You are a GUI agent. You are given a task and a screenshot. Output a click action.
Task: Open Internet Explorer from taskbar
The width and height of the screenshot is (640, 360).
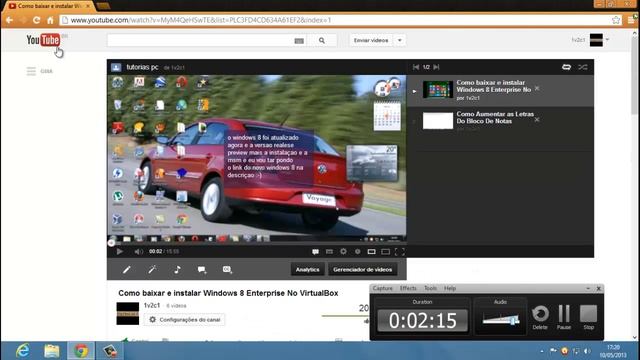tap(22, 351)
